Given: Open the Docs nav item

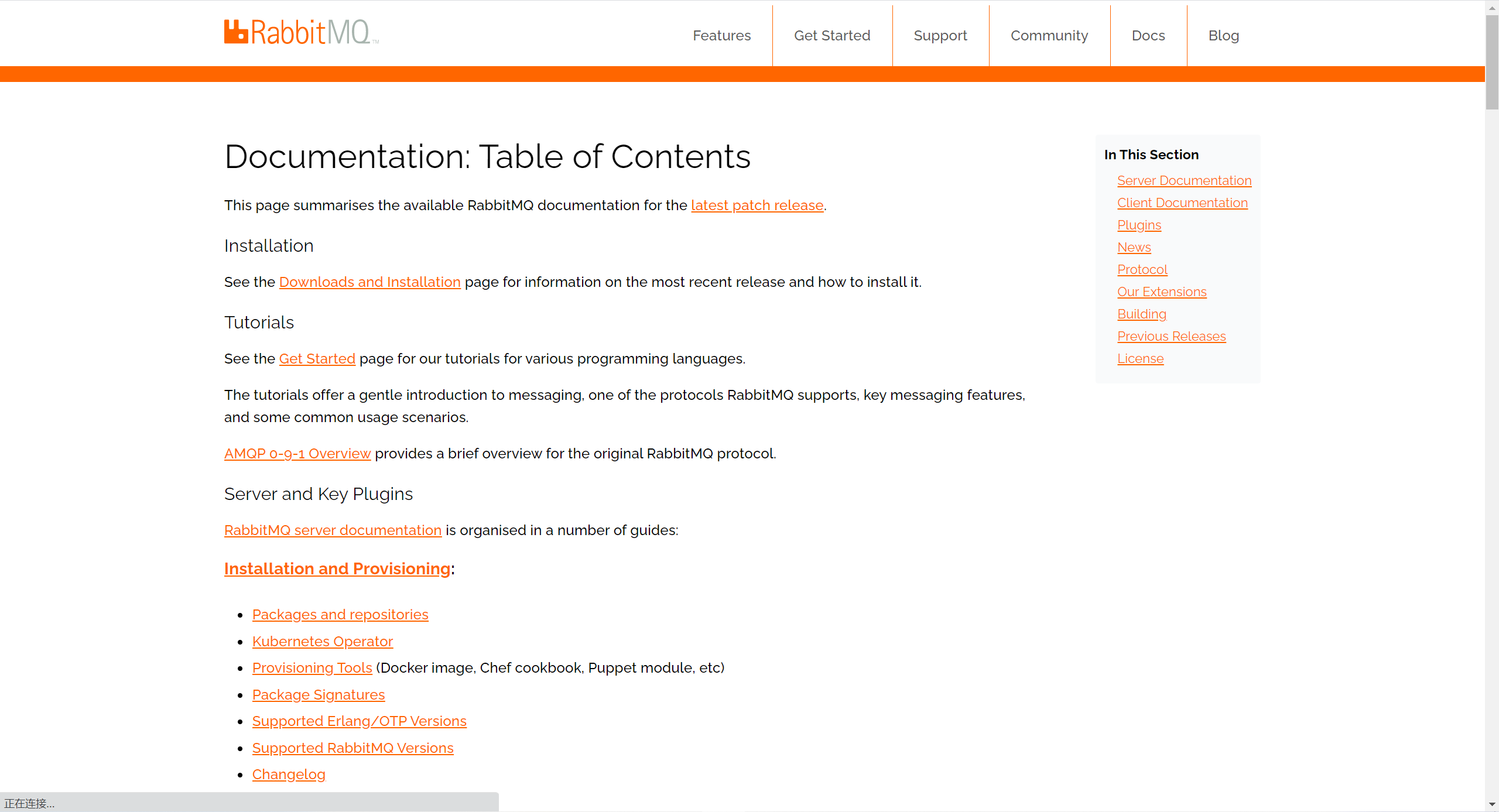Looking at the screenshot, I should [x=1148, y=36].
